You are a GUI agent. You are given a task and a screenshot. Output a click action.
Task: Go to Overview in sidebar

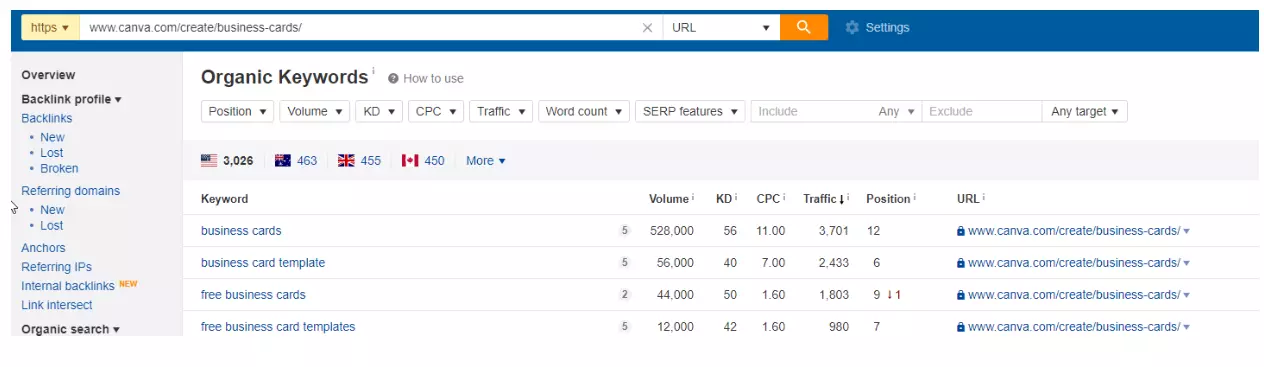(x=48, y=75)
